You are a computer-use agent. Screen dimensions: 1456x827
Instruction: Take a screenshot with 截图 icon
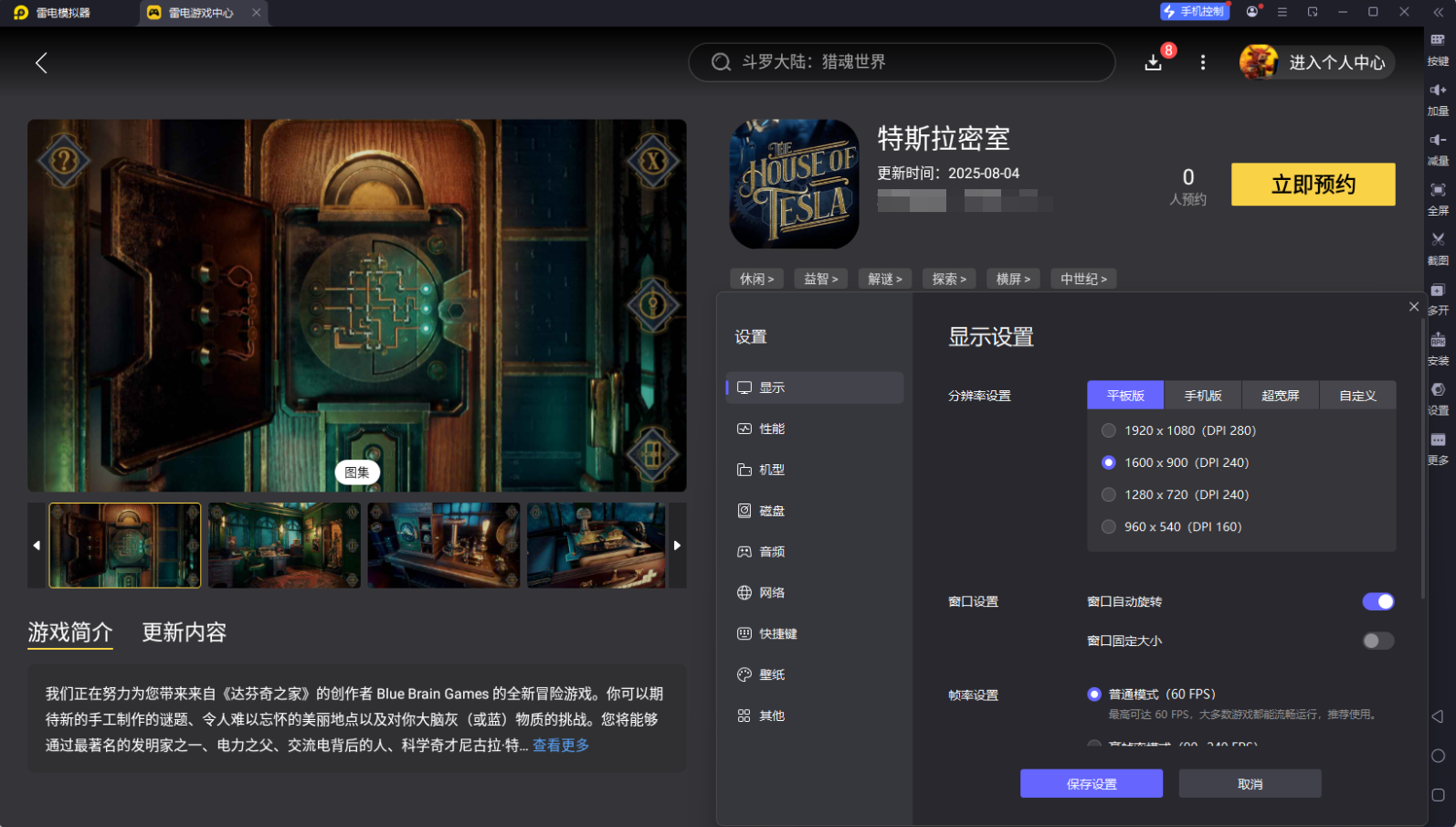pos(1438,249)
